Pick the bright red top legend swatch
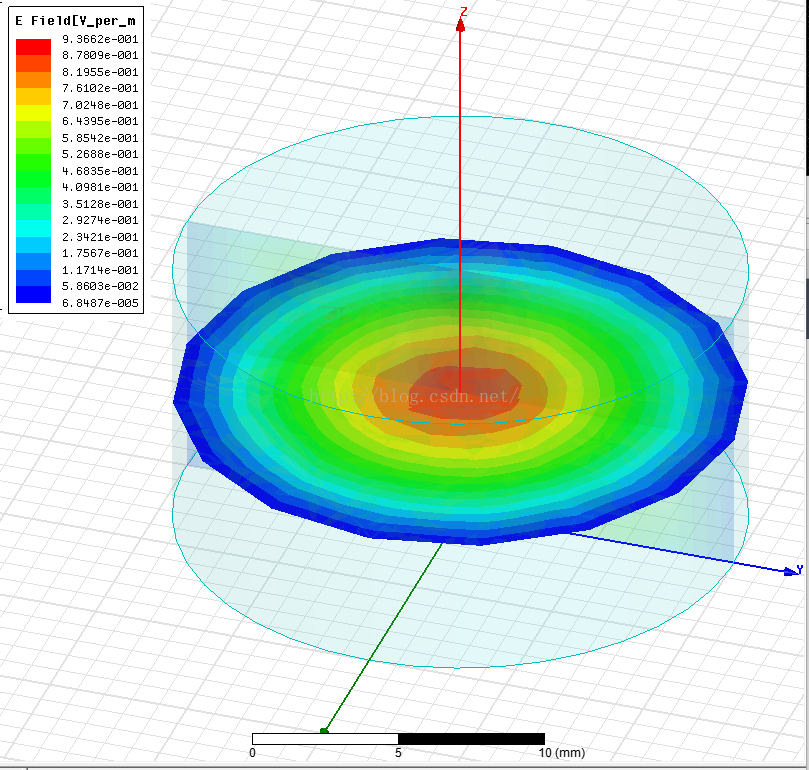The image size is (809, 770). tap(34, 47)
